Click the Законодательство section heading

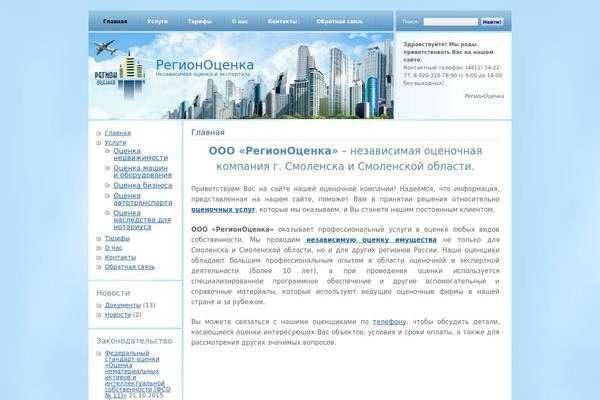(x=134, y=341)
